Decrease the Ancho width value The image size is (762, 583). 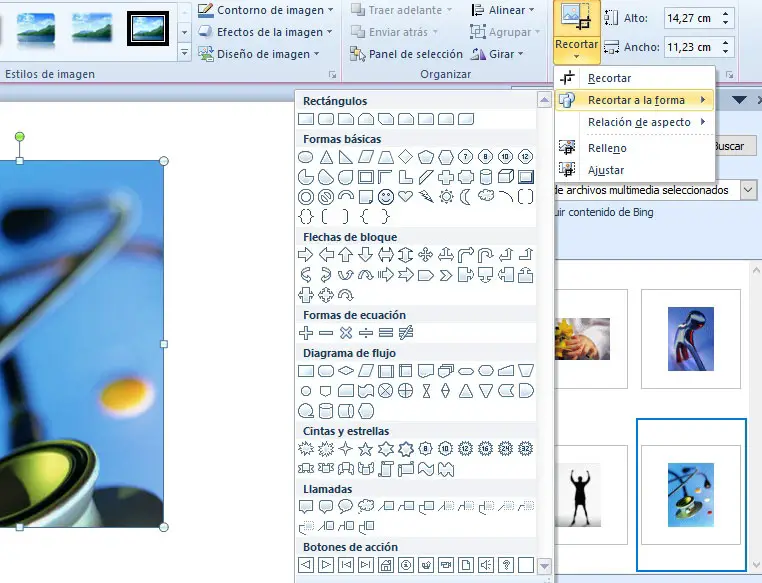tap(726, 51)
